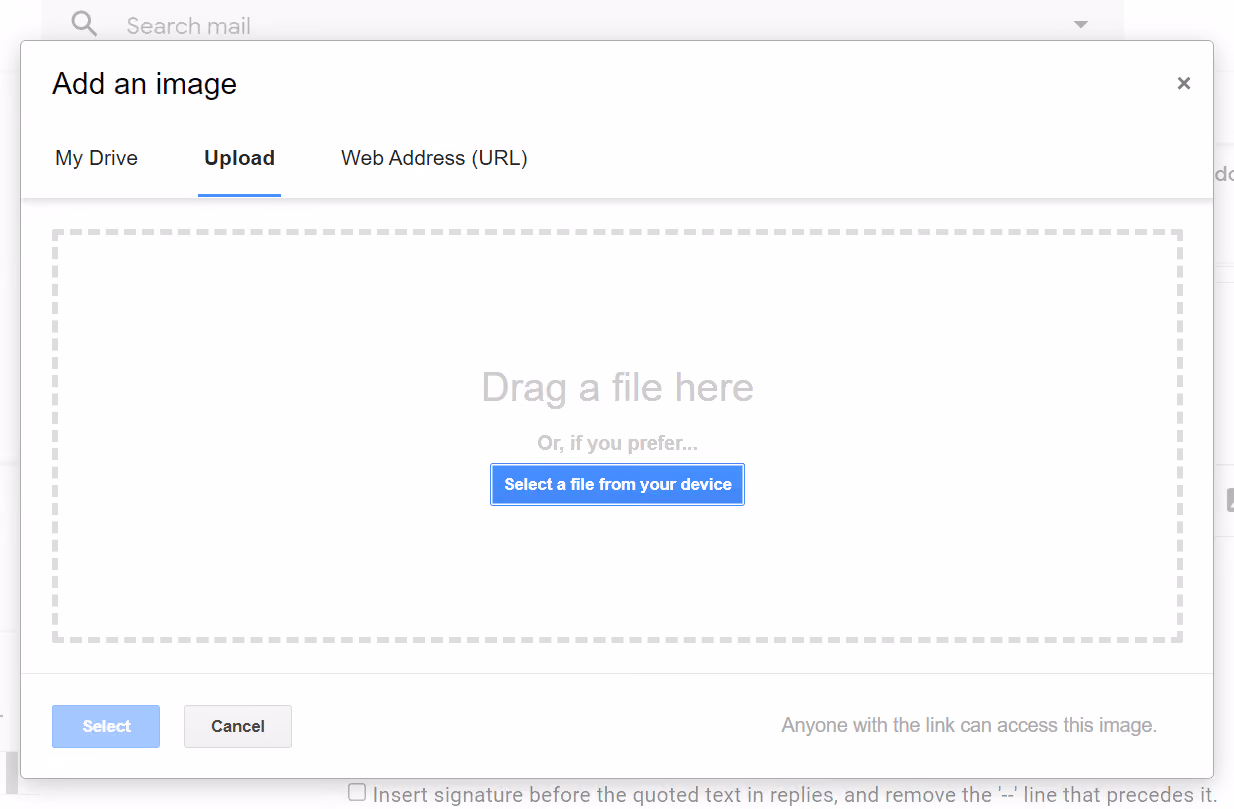Select the Upload tab

coord(239,158)
